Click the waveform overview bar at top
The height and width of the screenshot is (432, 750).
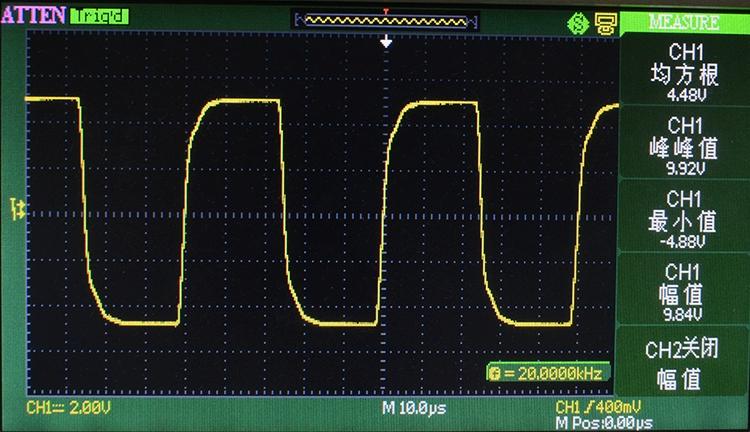[x=382, y=20]
